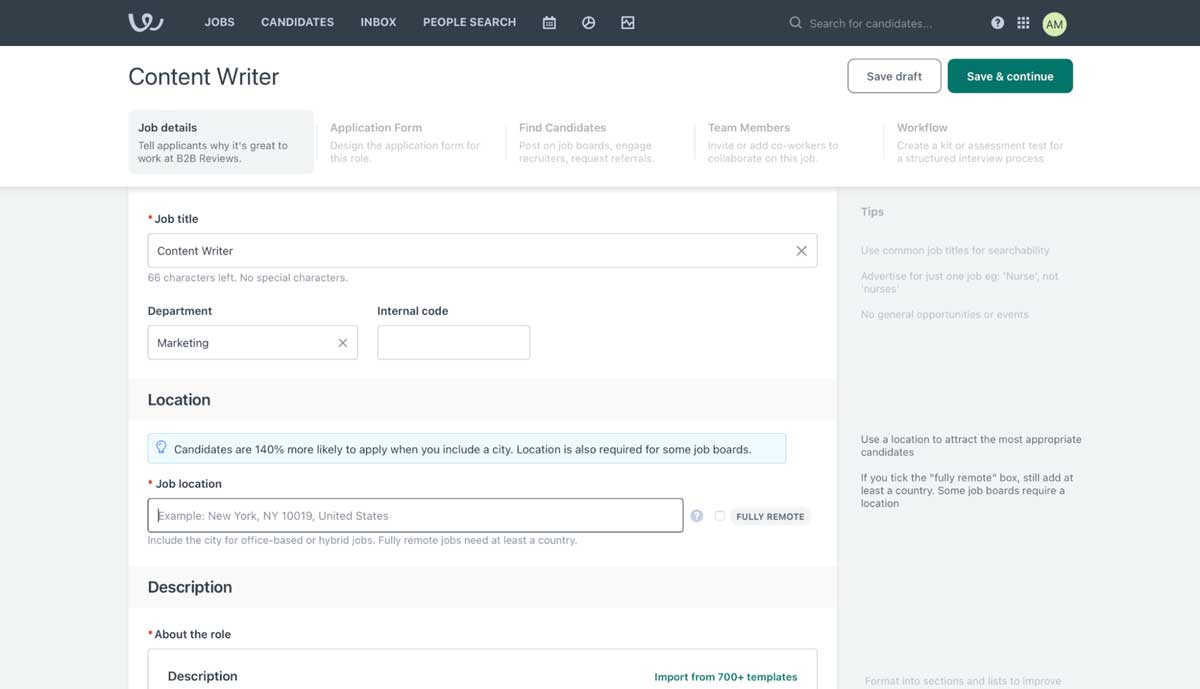Enable the Fully Remote checkbox

point(720,516)
